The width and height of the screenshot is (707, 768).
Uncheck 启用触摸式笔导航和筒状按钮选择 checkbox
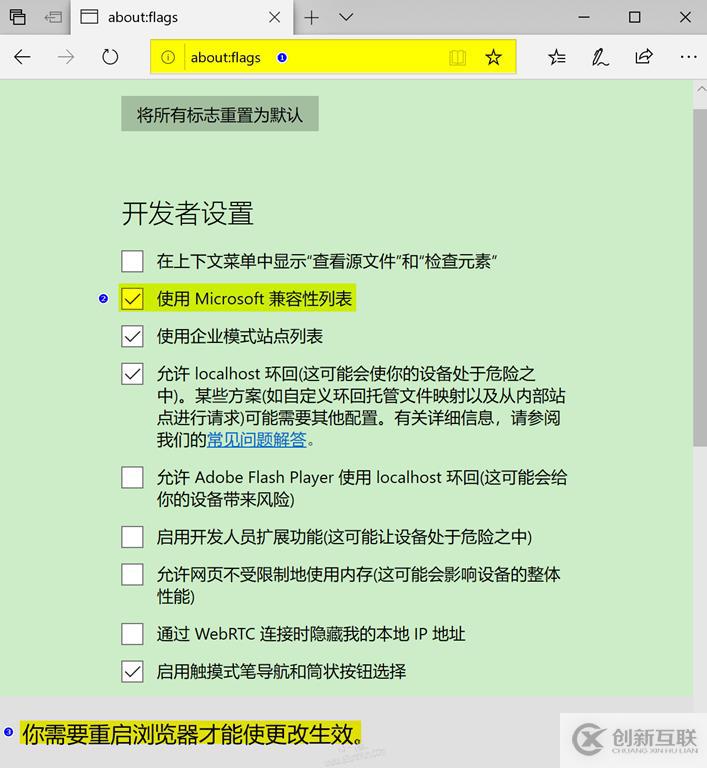point(132,672)
